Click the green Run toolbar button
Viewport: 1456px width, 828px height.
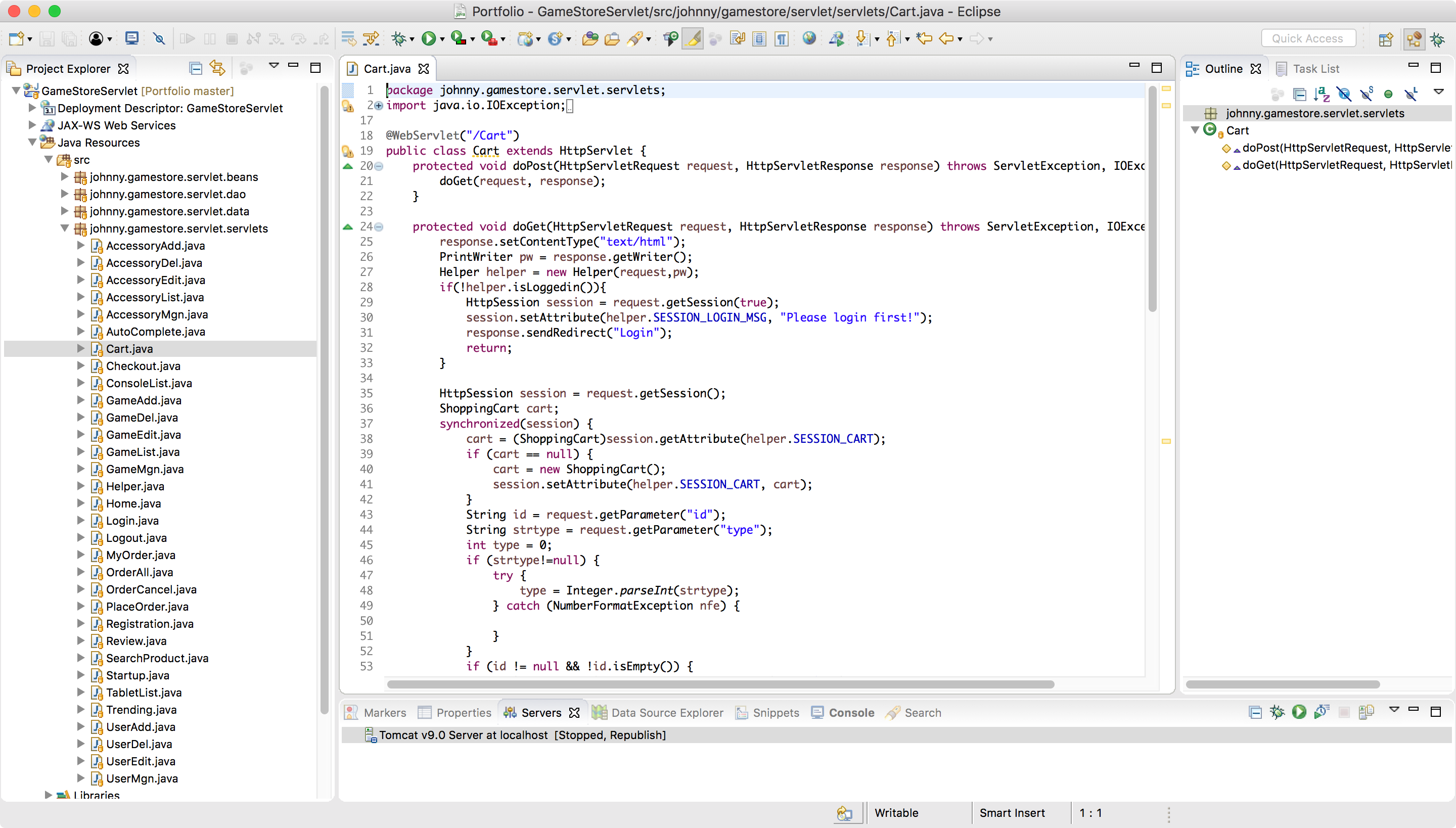click(x=429, y=38)
